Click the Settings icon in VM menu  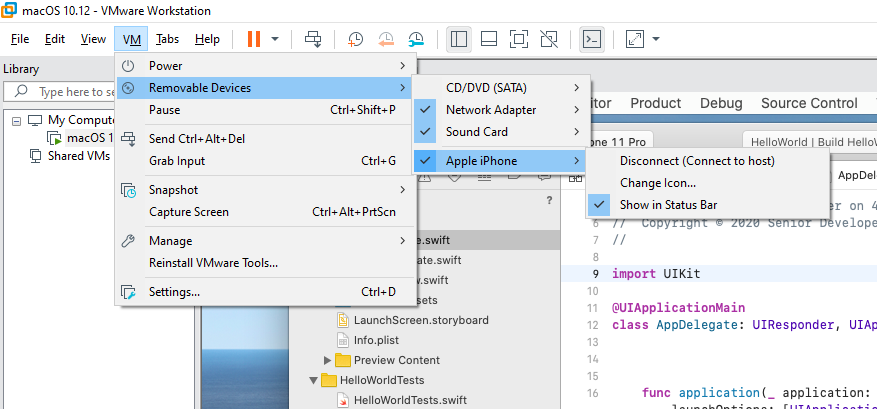coord(129,292)
